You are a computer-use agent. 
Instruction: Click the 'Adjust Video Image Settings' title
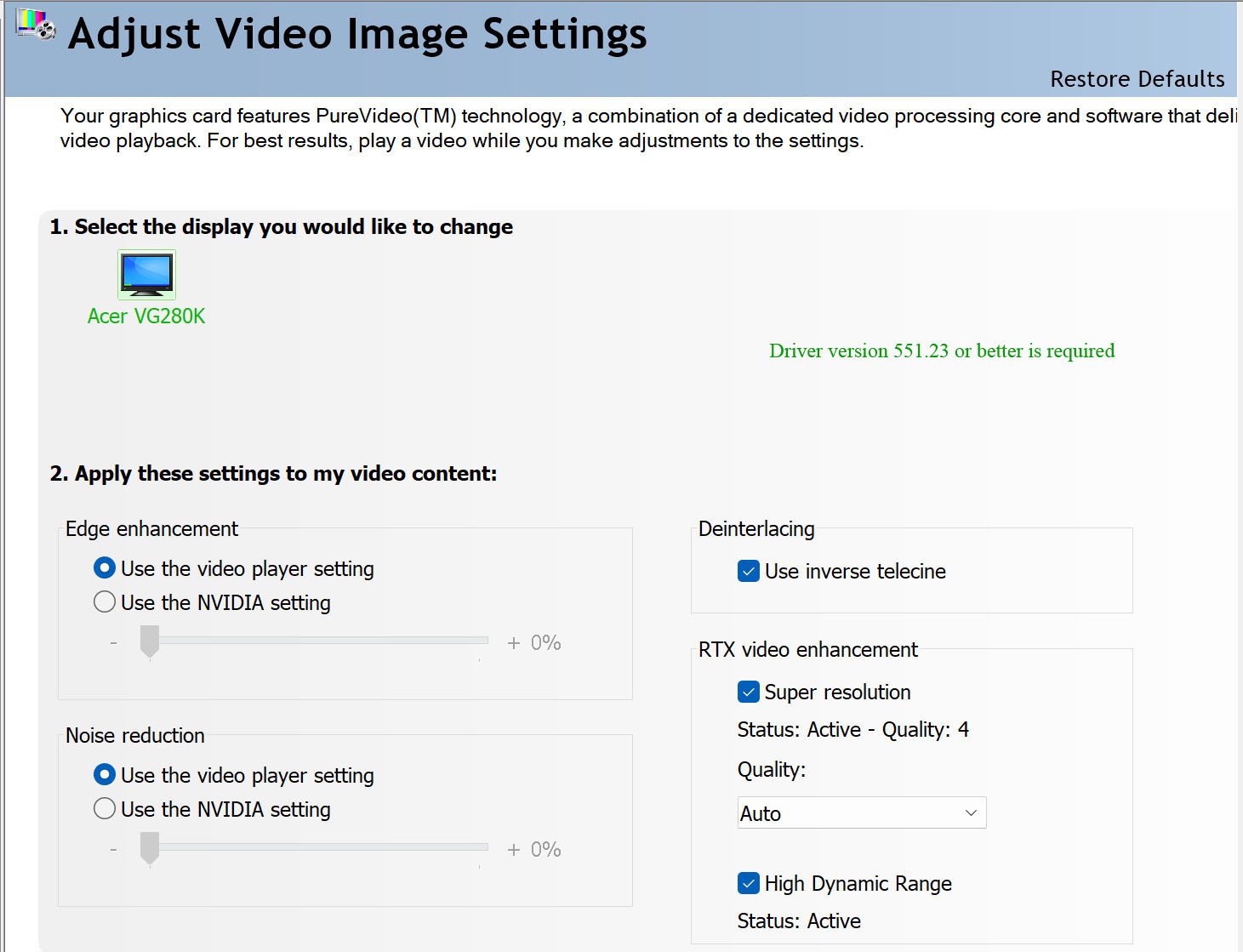[x=357, y=34]
